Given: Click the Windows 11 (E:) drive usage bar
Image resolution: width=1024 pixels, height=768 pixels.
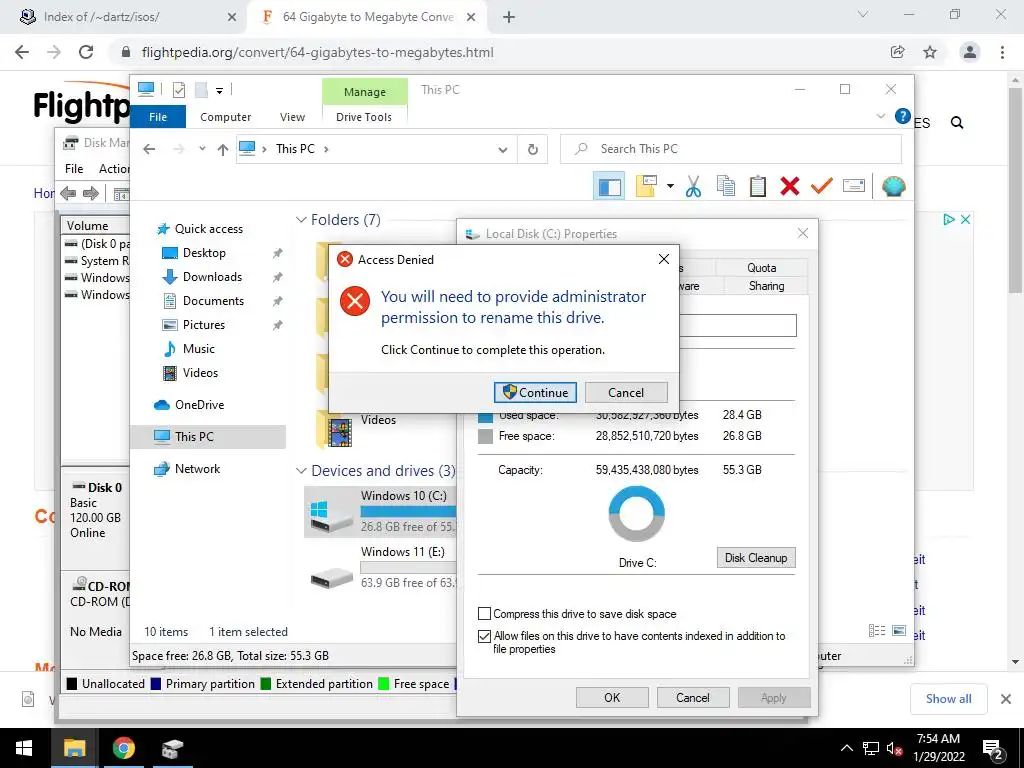Looking at the screenshot, I should pos(408,568).
